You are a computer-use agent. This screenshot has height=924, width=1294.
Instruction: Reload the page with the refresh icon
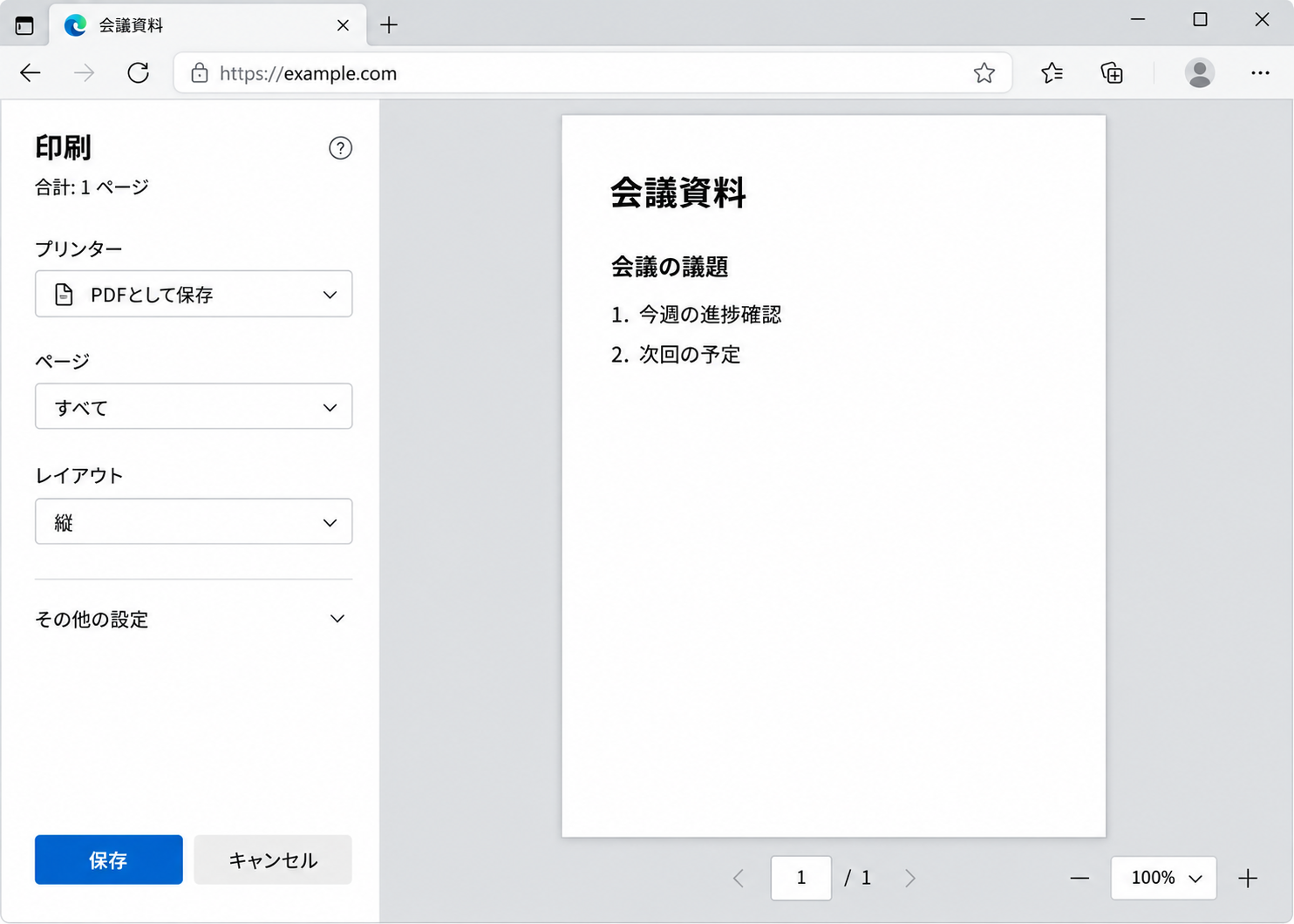[138, 73]
